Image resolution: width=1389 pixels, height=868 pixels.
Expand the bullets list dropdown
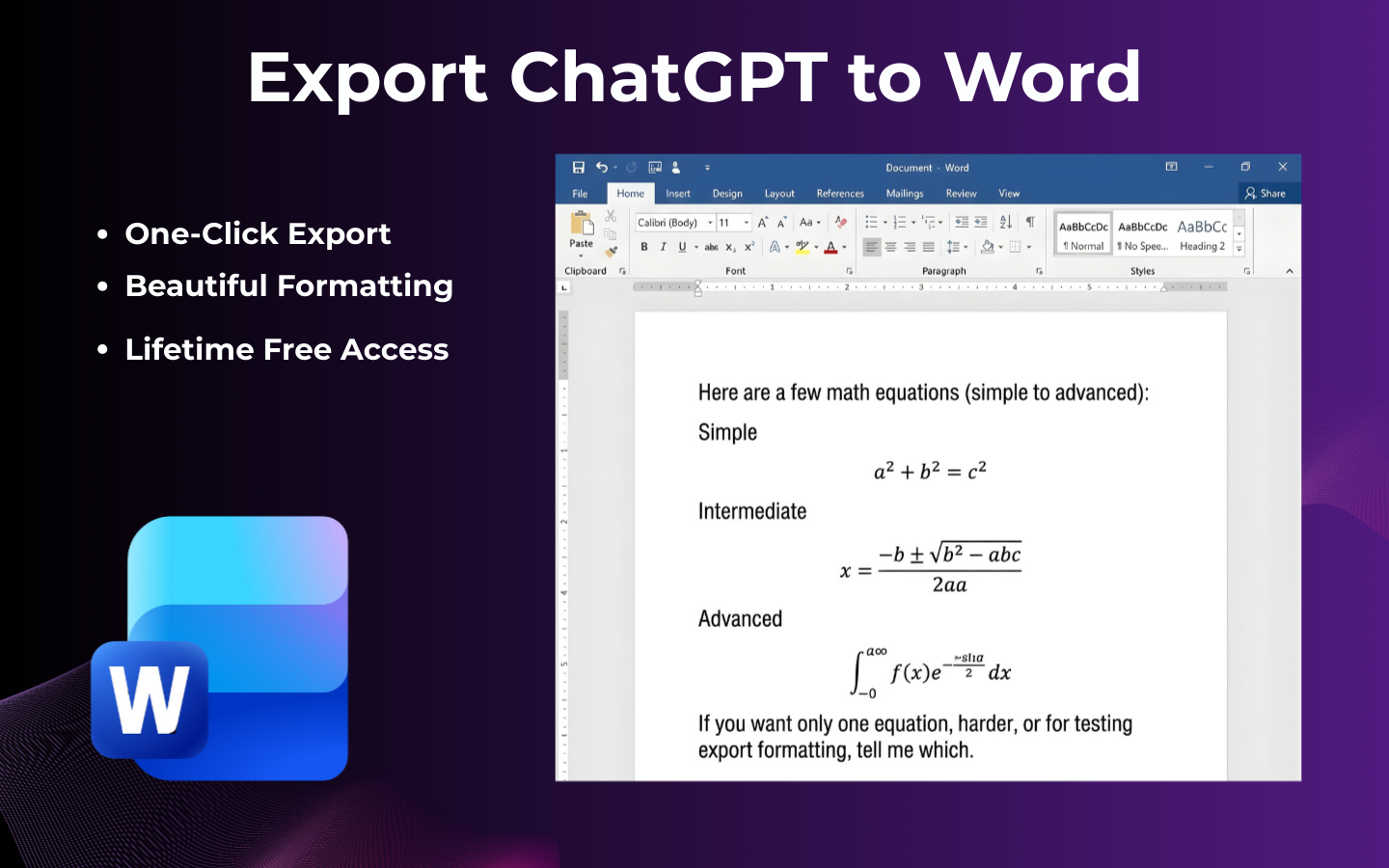click(885, 222)
